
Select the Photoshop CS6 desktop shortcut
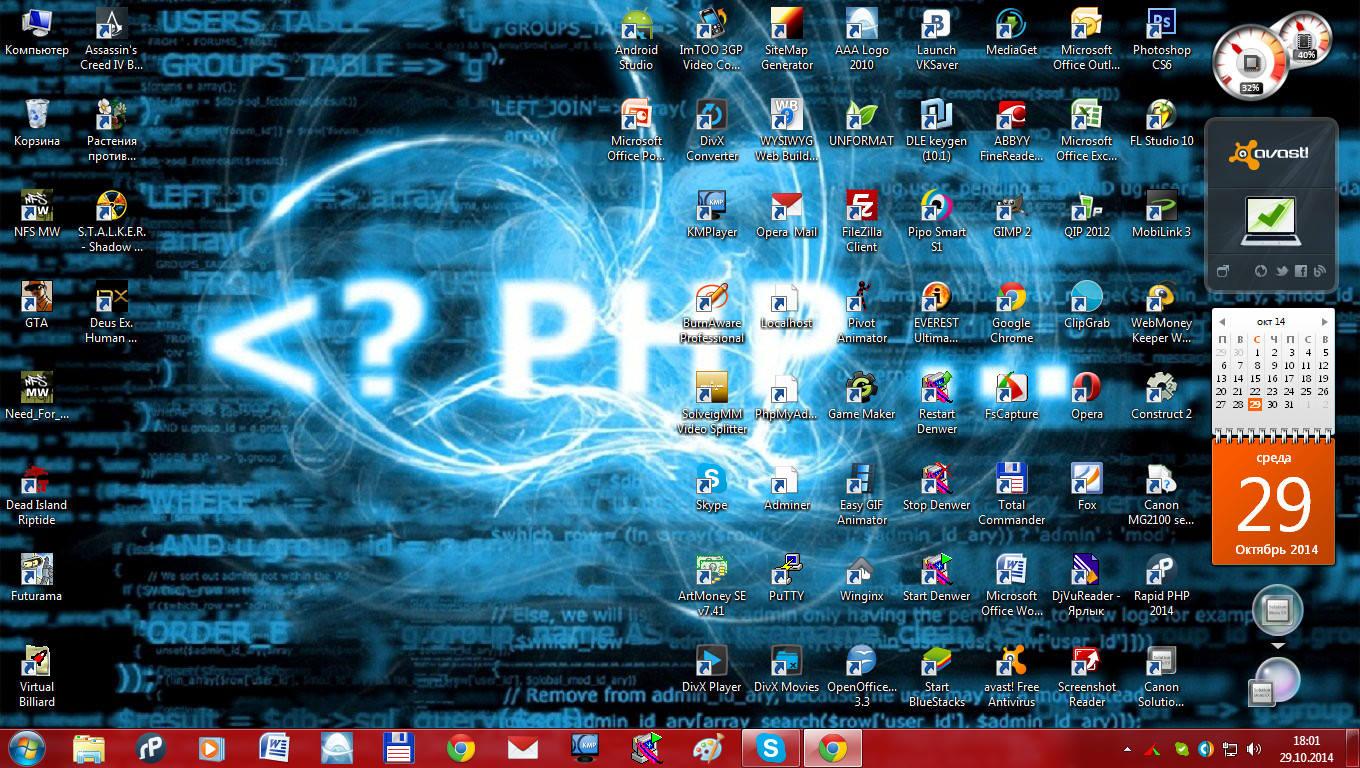click(1161, 40)
